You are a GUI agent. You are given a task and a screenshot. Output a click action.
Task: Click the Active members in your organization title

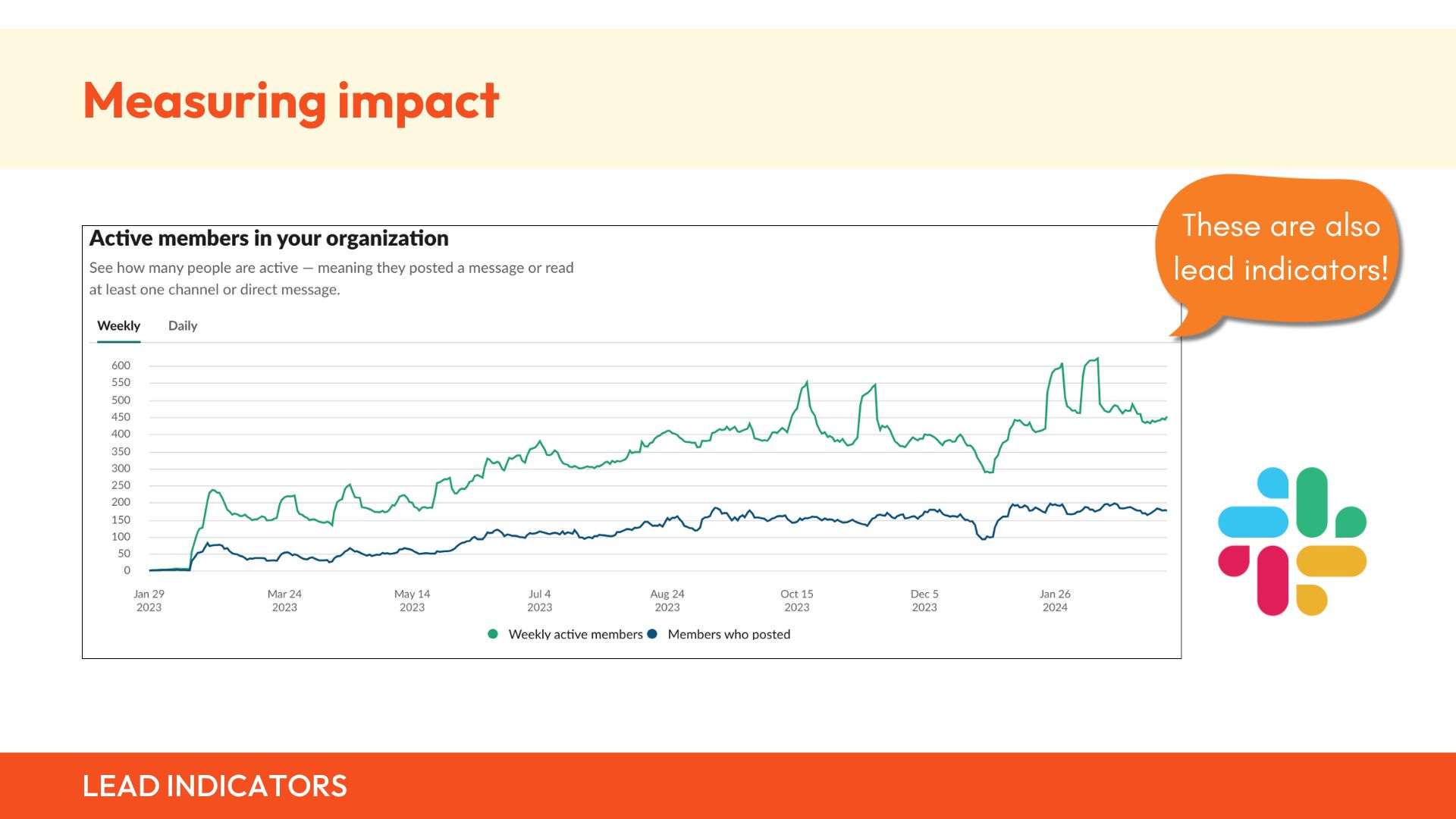coord(269,238)
